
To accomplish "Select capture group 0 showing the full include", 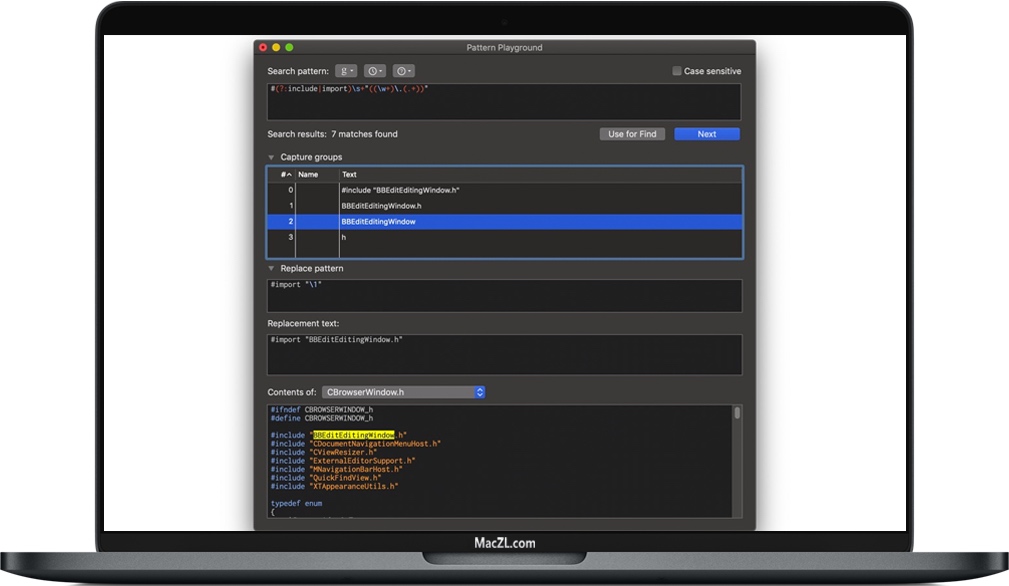I will point(450,188).
